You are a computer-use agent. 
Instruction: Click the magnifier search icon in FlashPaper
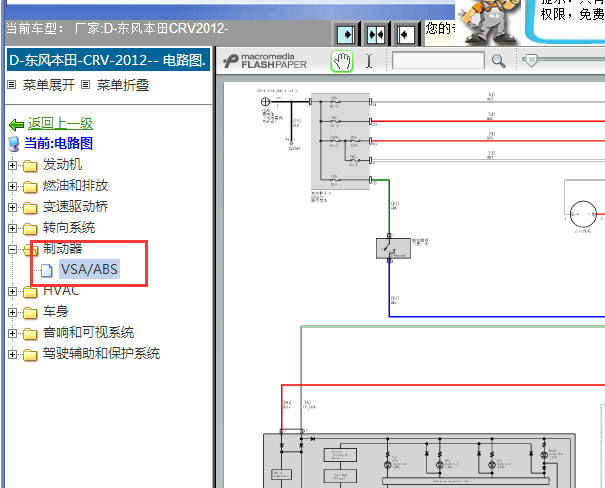[x=499, y=61]
